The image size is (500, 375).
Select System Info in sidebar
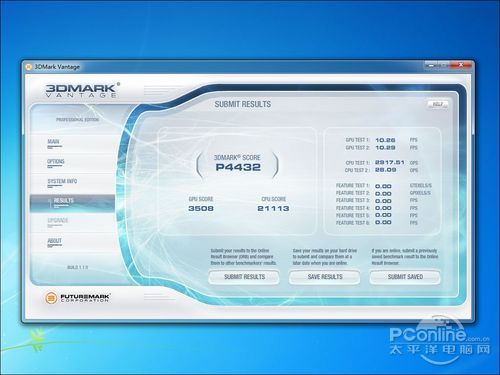pos(62,182)
